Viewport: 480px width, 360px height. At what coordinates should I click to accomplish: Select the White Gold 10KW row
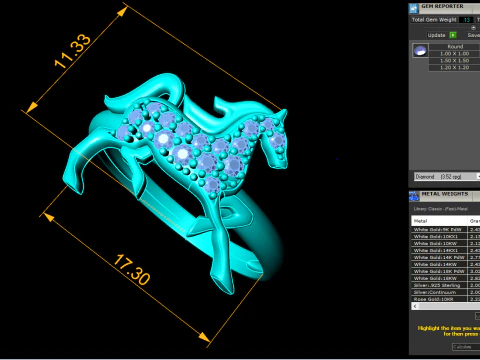(x=446, y=243)
